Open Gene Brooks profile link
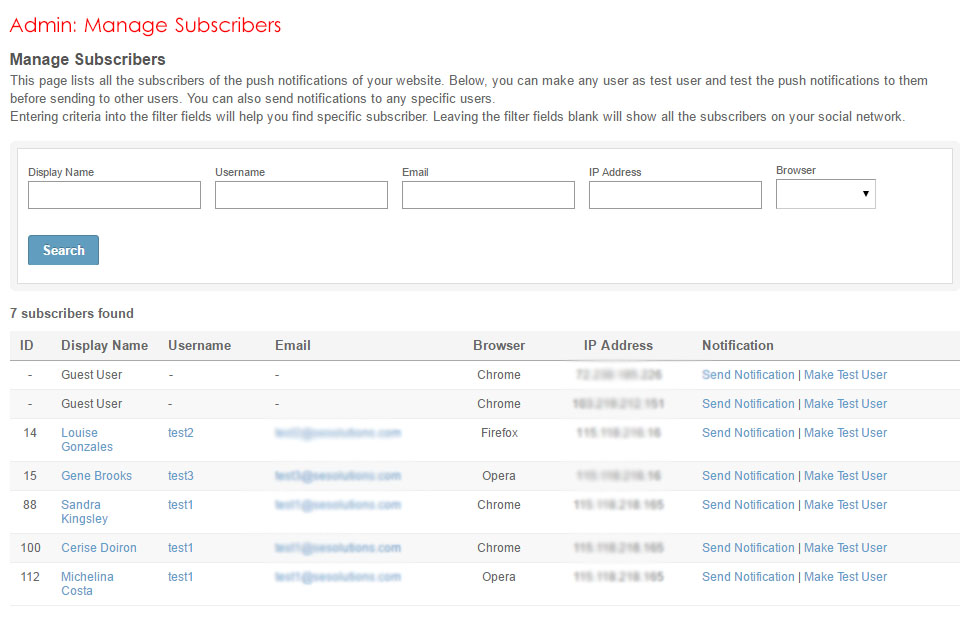The image size is (971, 621). click(x=96, y=476)
